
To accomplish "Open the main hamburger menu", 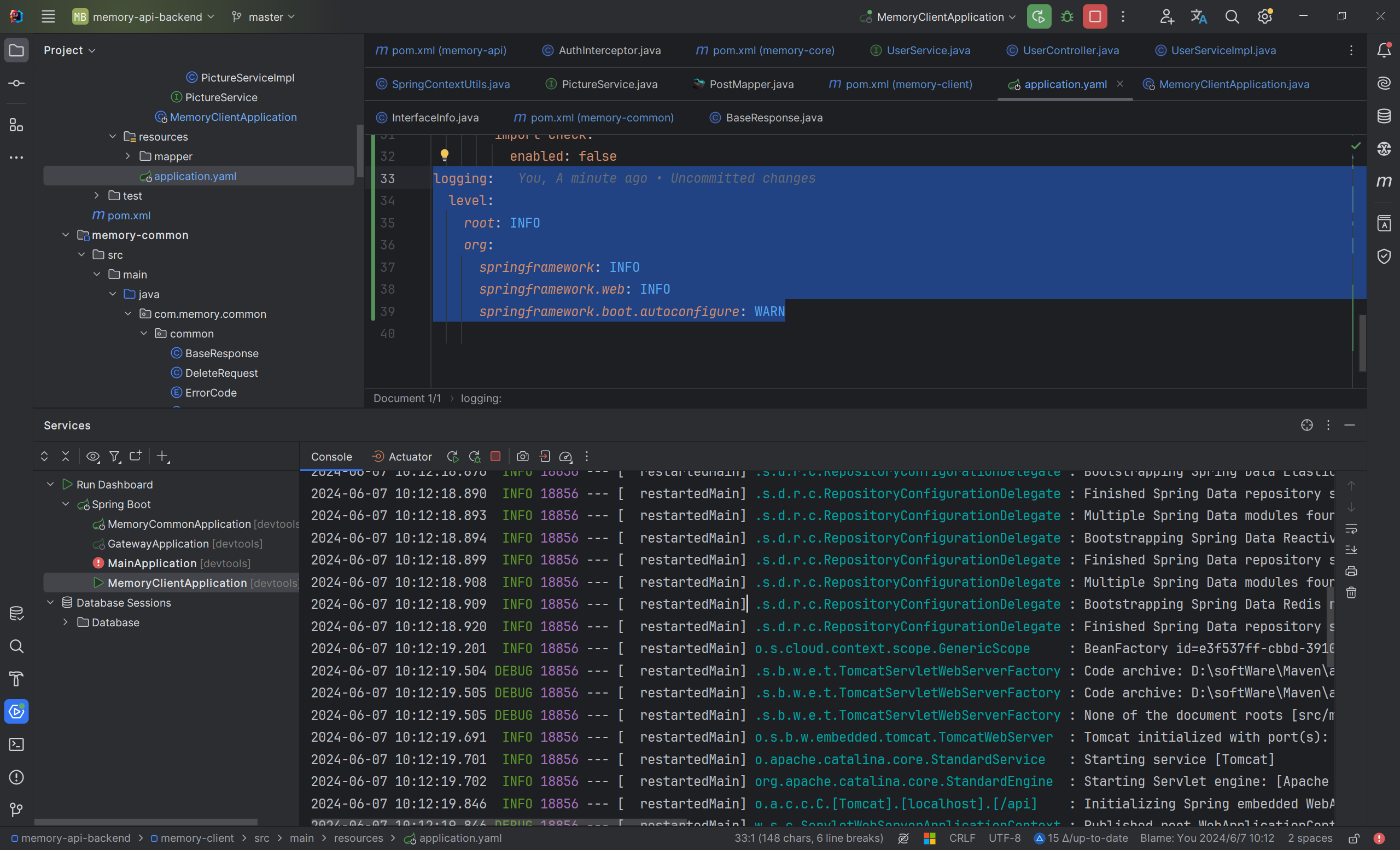I will point(48,16).
